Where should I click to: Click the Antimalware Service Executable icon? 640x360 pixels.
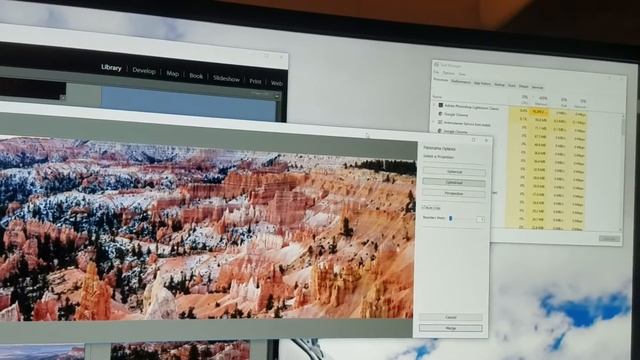pos(440,122)
